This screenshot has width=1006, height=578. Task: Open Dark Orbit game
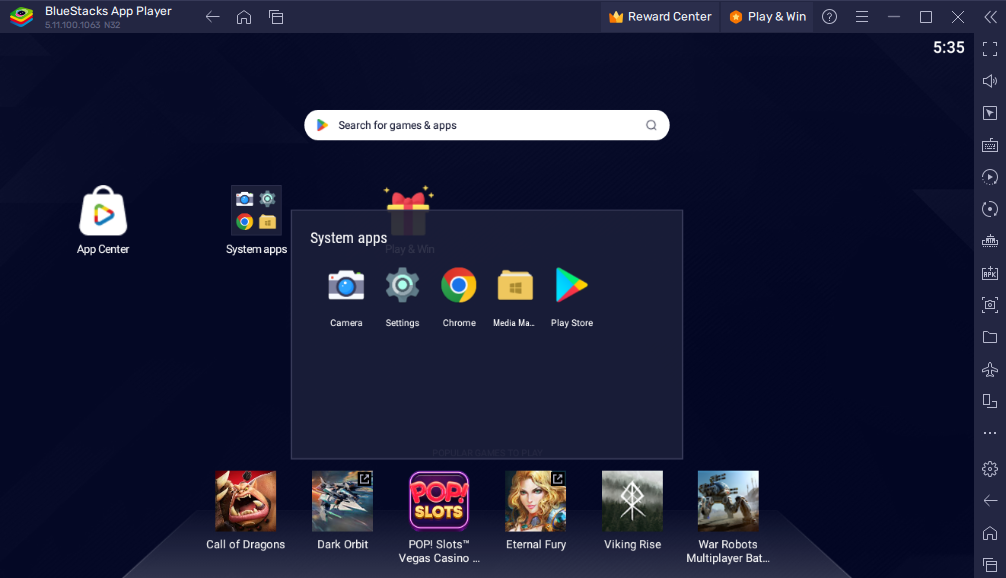tap(343, 501)
